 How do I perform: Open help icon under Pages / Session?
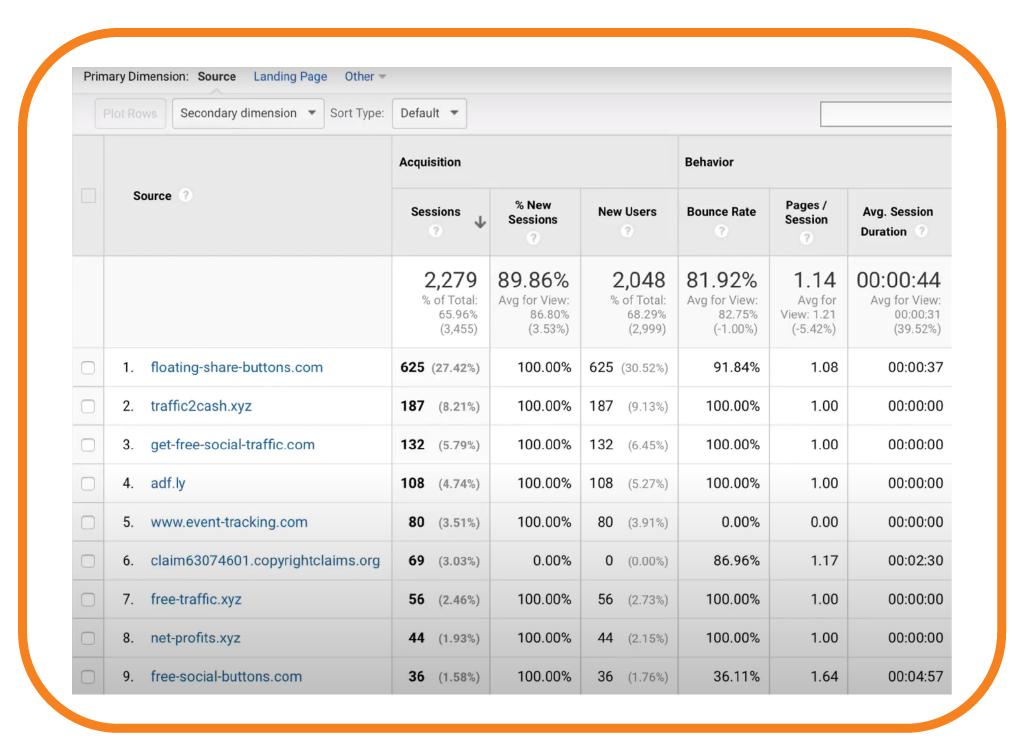coord(806,238)
